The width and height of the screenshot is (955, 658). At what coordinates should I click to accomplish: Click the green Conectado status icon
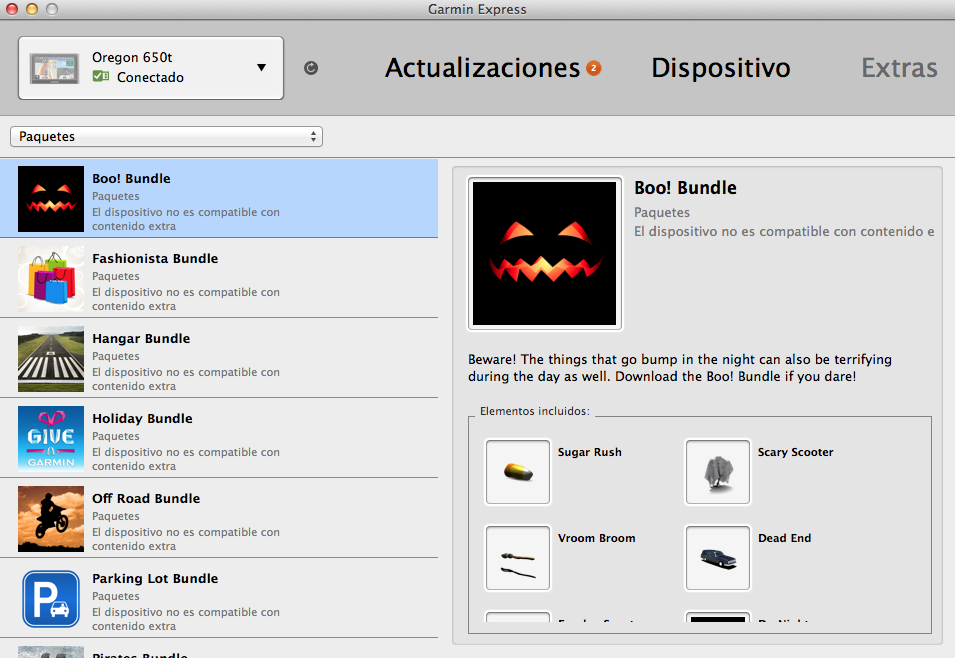click(100, 77)
